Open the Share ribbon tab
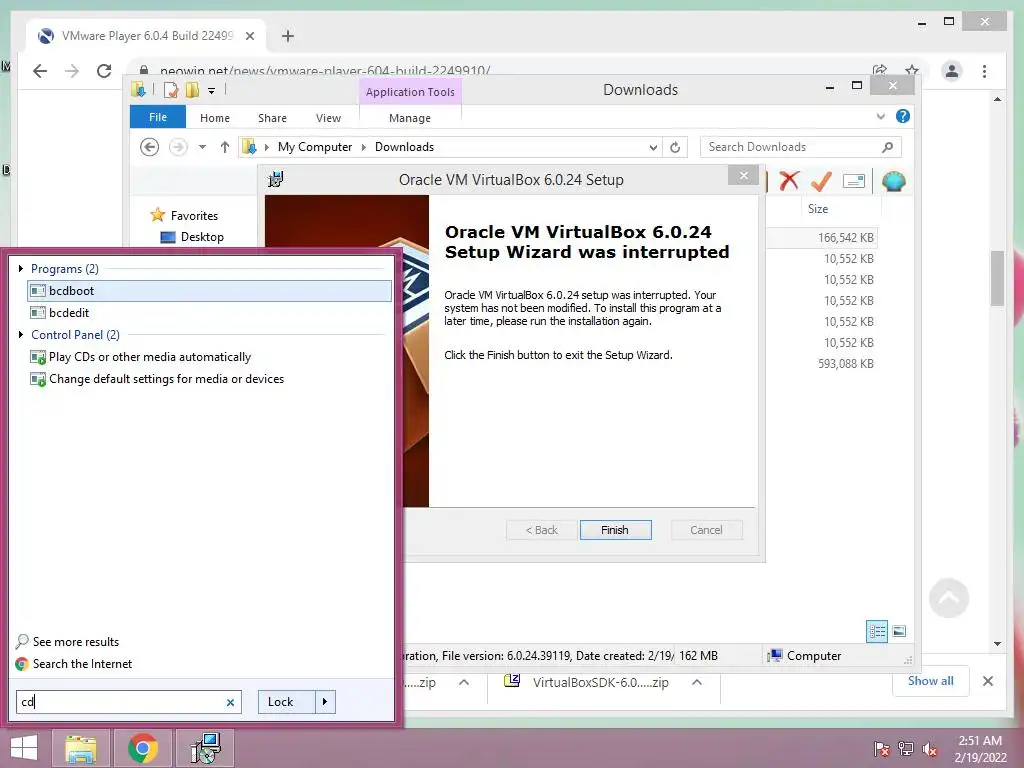The height and width of the screenshot is (768, 1024). pyautogui.click(x=272, y=118)
